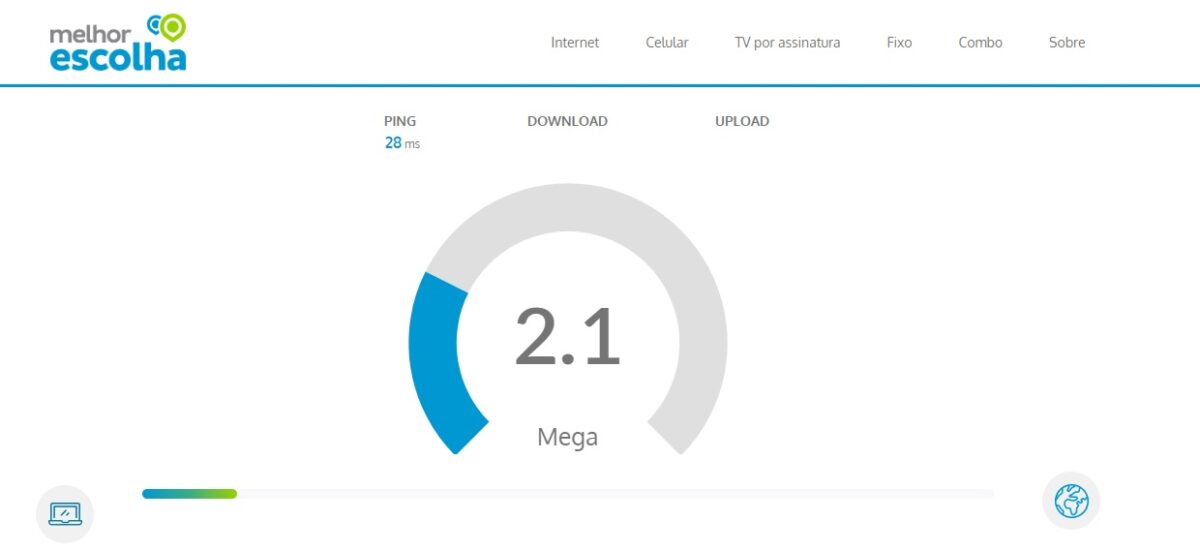This screenshot has width=1200, height=551.
Task: Click the blue speed gauge arc
Action: [436, 362]
